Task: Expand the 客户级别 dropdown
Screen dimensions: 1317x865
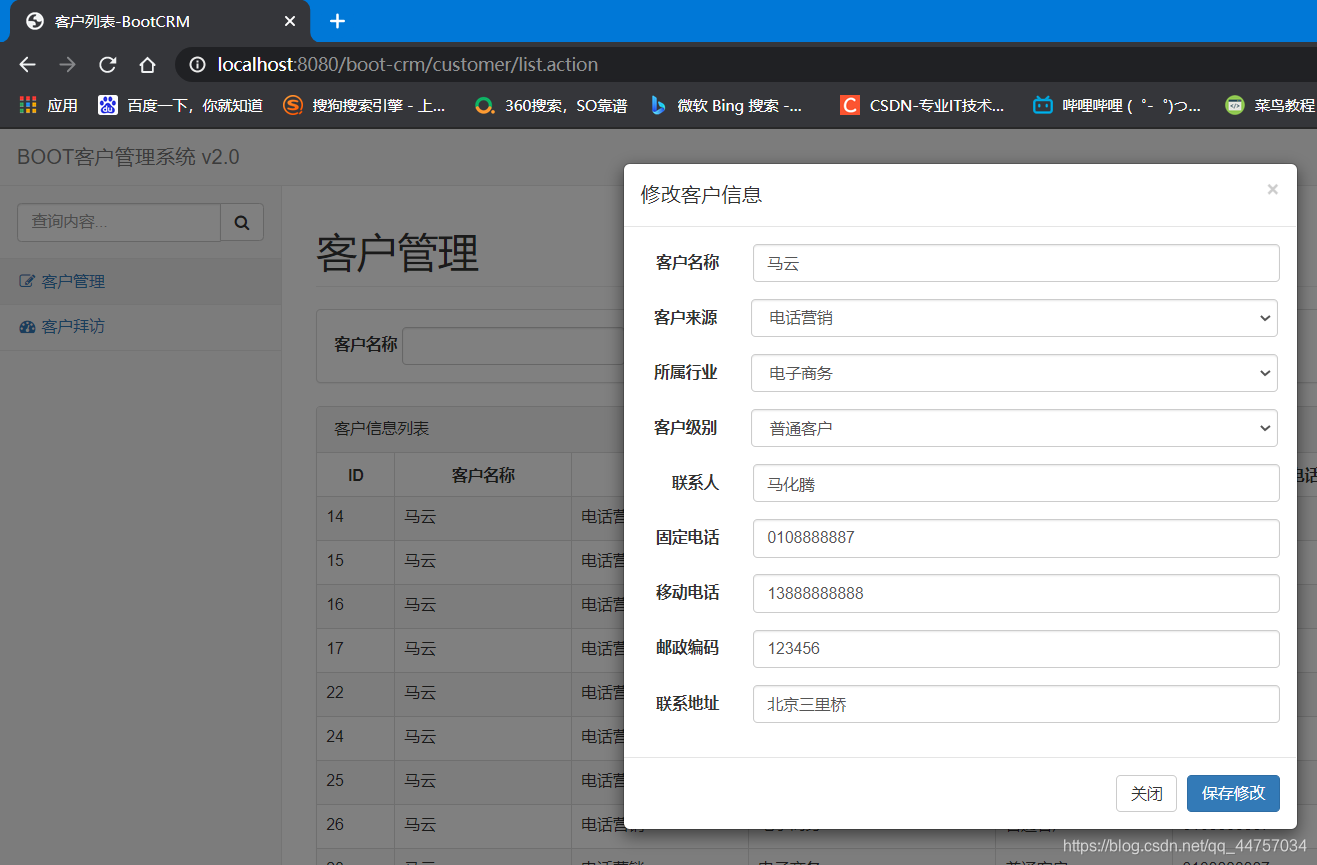Action: tap(1014, 428)
